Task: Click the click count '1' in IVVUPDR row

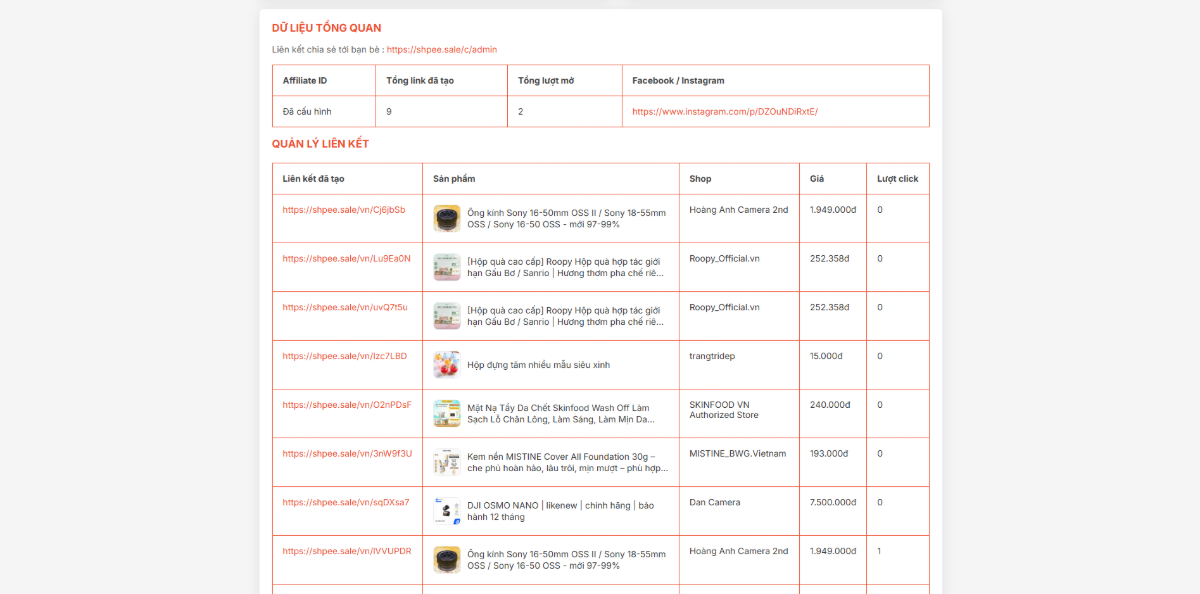Action: [x=880, y=551]
